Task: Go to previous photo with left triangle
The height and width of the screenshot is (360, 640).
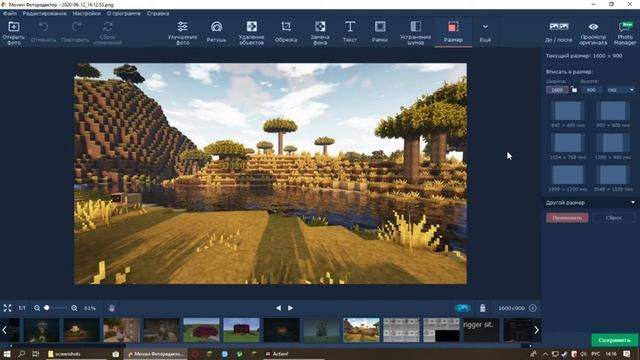Action: (278, 308)
